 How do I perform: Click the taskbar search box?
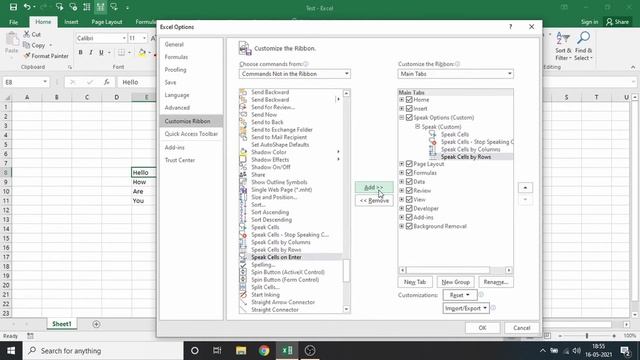click(x=103, y=351)
